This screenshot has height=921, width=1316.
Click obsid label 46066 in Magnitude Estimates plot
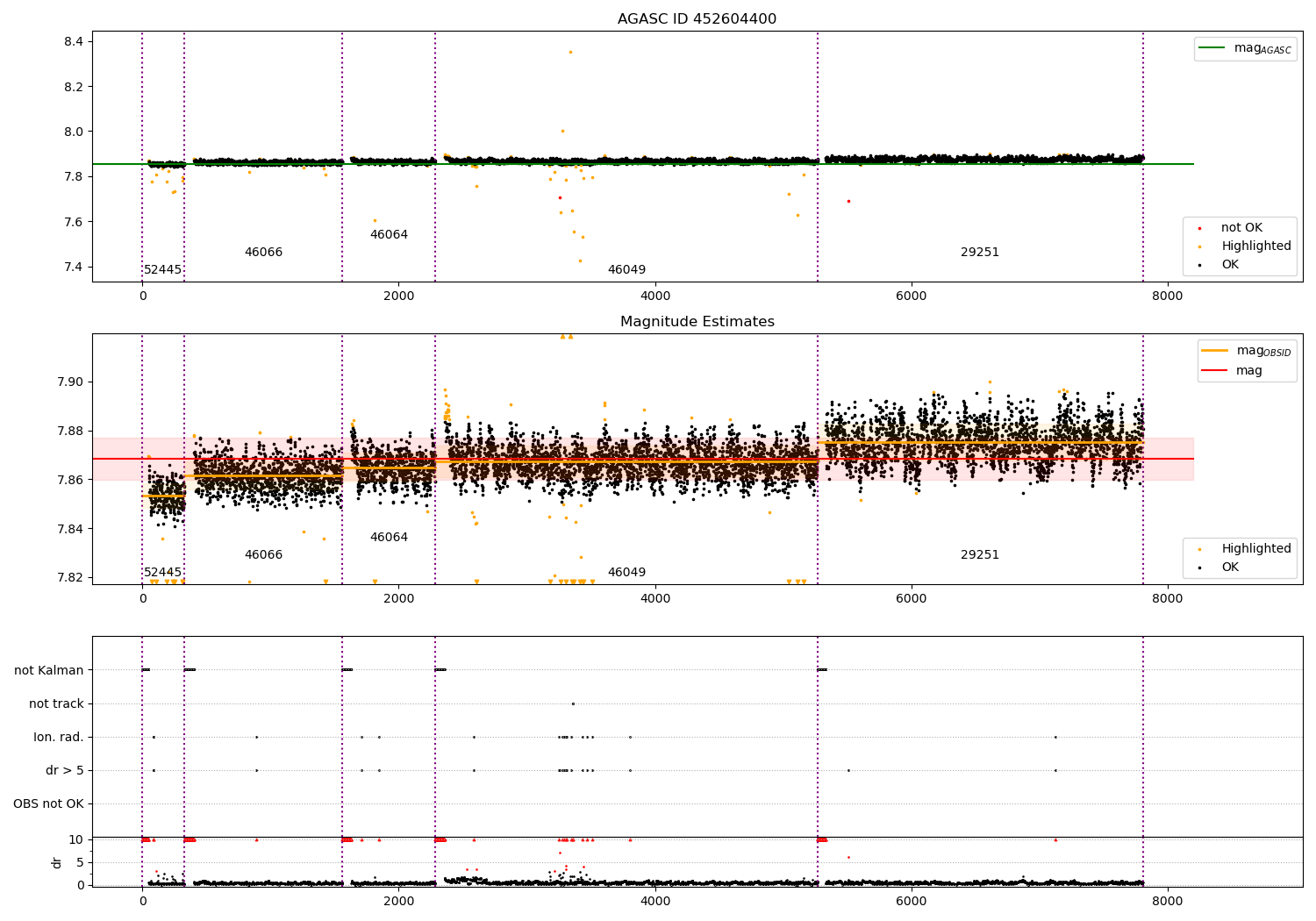(x=263, y=555)
